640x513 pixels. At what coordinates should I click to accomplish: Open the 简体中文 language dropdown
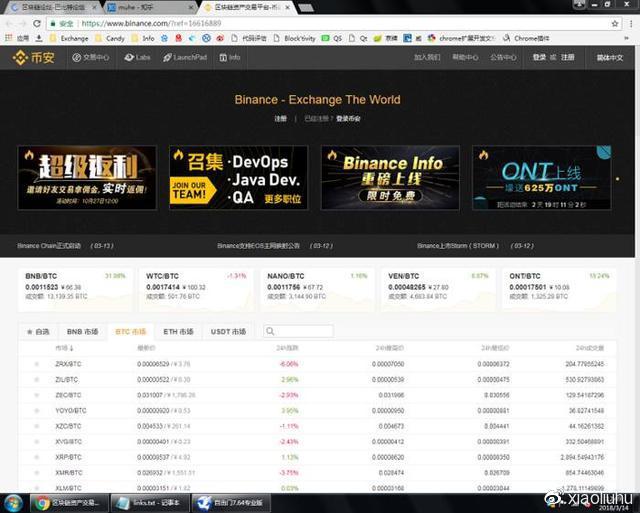[609, 58]
